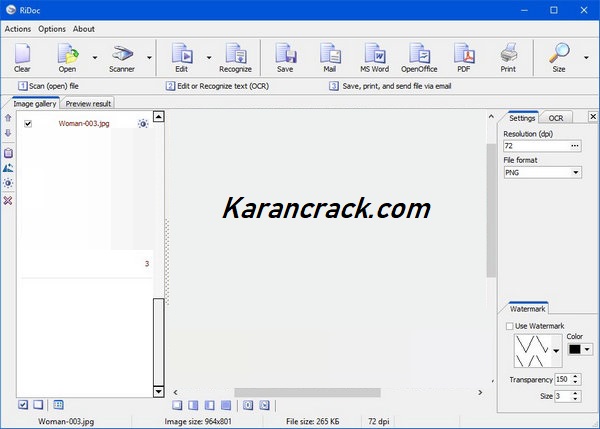Click the Size magnifier icon
Viewport: 600px width, 429px height.
(559, 57)
